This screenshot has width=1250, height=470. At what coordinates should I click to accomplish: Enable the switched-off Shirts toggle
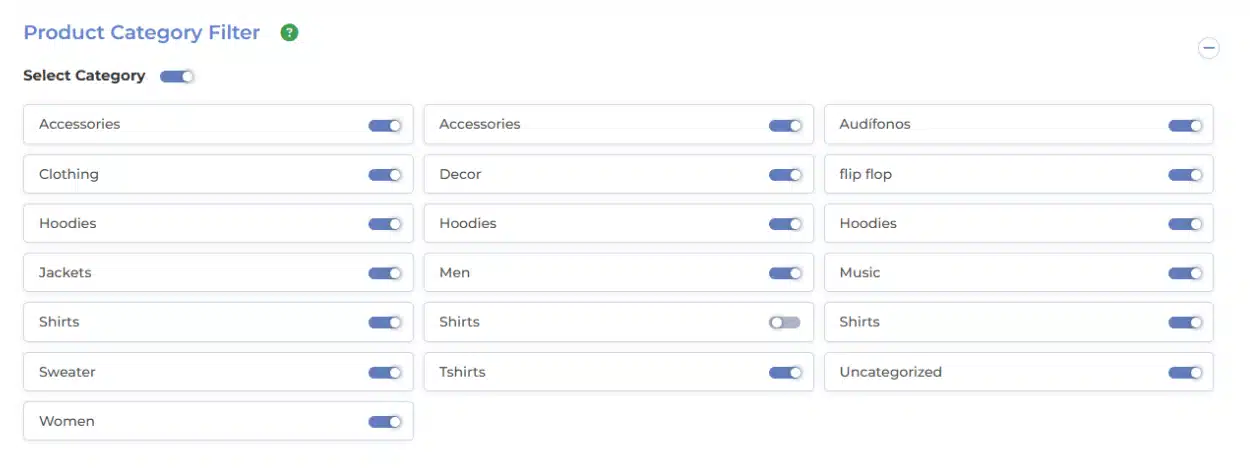pyautogui.click(x=784, y=322)
